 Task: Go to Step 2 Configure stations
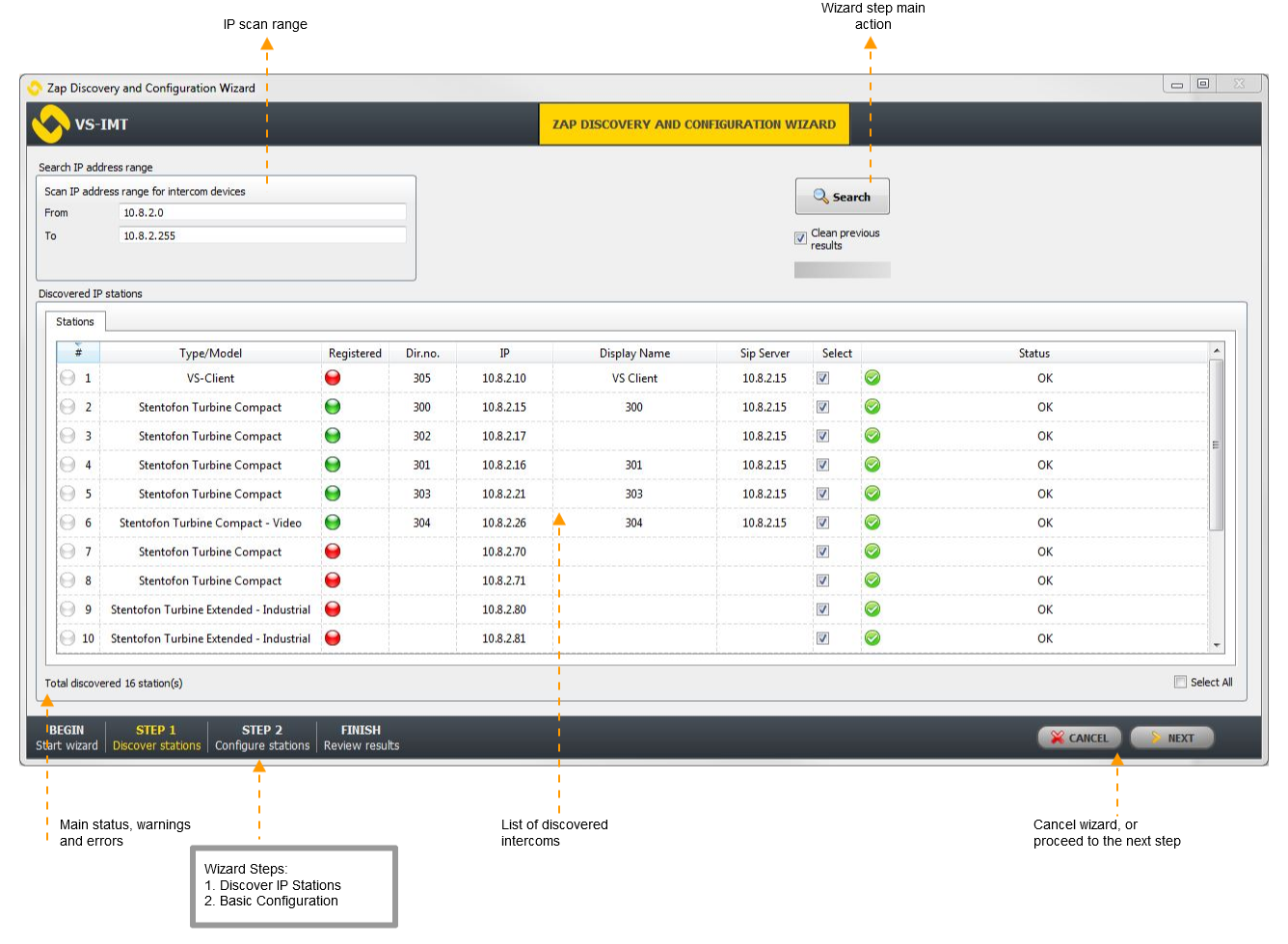262,738
